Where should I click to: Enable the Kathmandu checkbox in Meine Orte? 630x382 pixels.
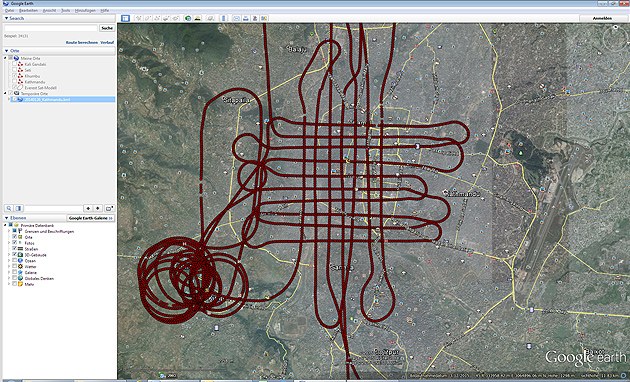14,82
